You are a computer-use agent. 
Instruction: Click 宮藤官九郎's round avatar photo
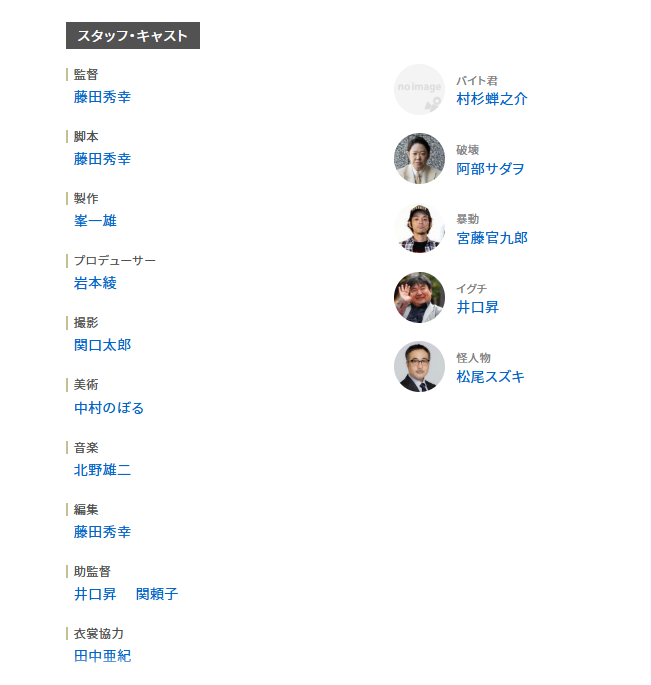(x=419, y=228)
